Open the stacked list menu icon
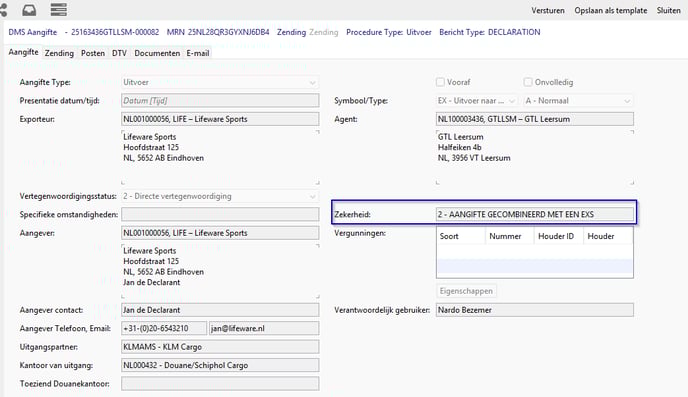This screenshot has width=688, height=397. click(58, 9)
